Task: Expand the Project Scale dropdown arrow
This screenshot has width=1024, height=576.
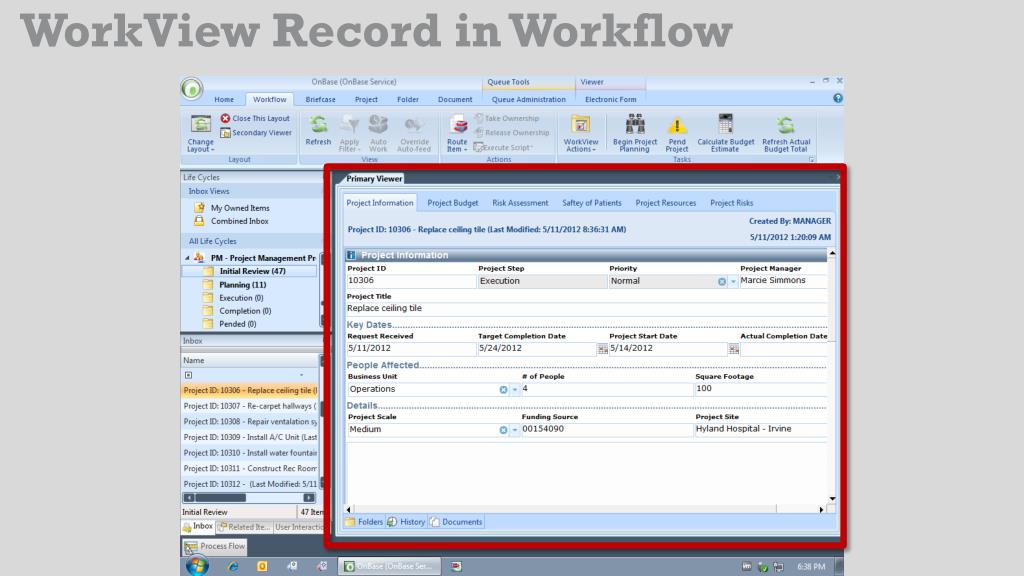Action: [x=515, y=430]
